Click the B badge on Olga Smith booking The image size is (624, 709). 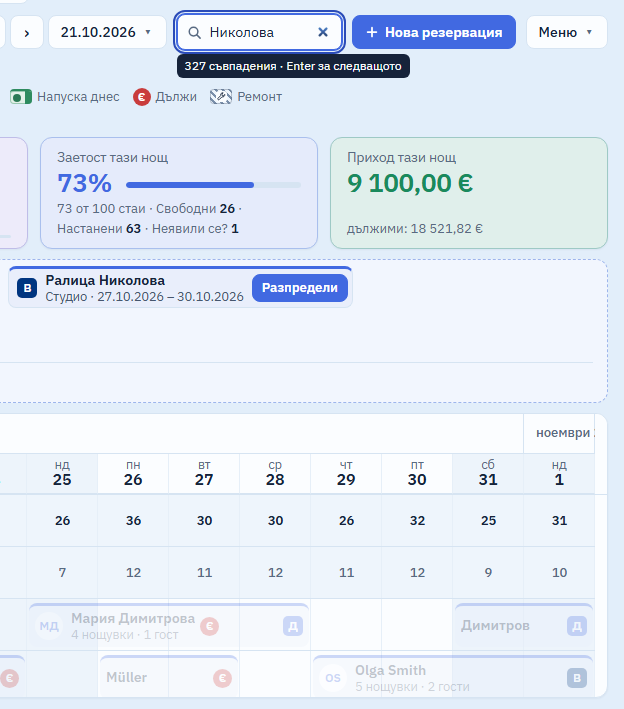[577, 678]
